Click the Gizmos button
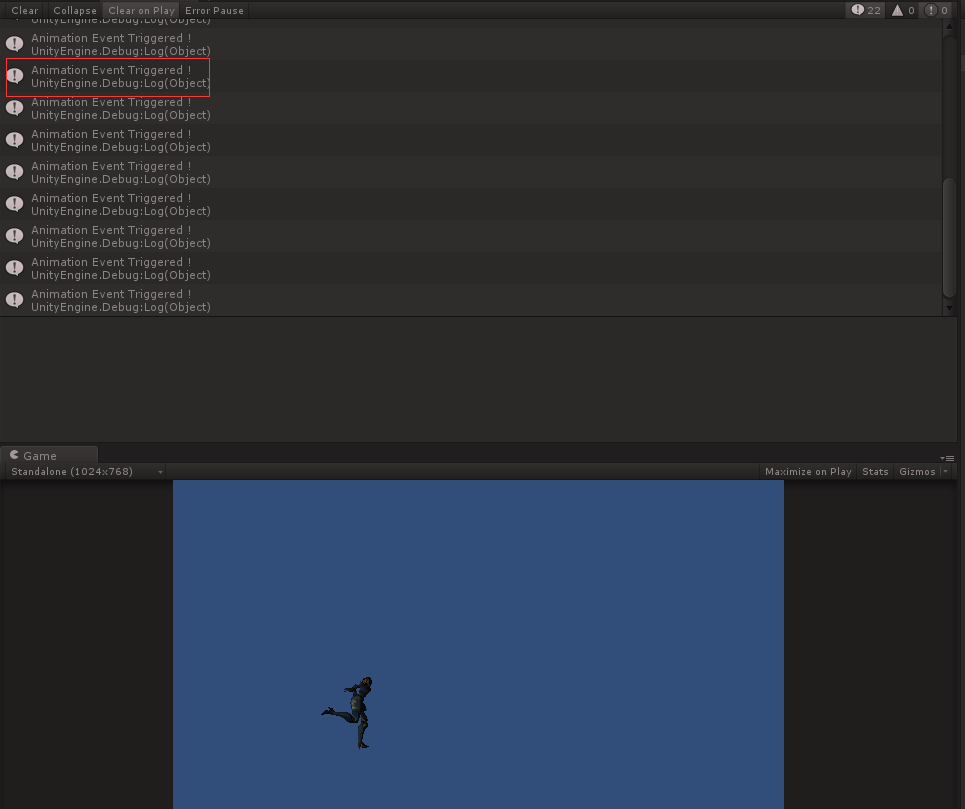Viewport: 965px width, 809px height. [x=917, y=471]
